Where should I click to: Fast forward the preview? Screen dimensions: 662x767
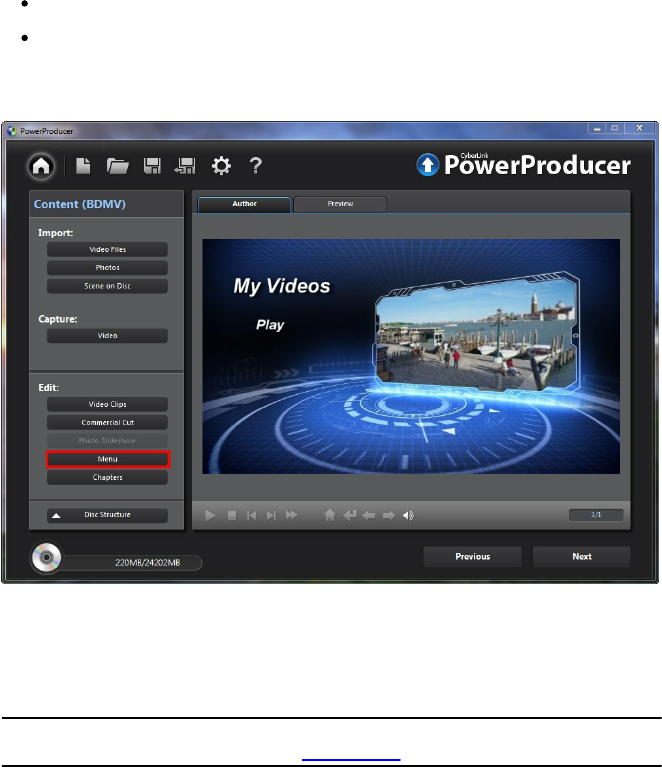pos(292,515)
